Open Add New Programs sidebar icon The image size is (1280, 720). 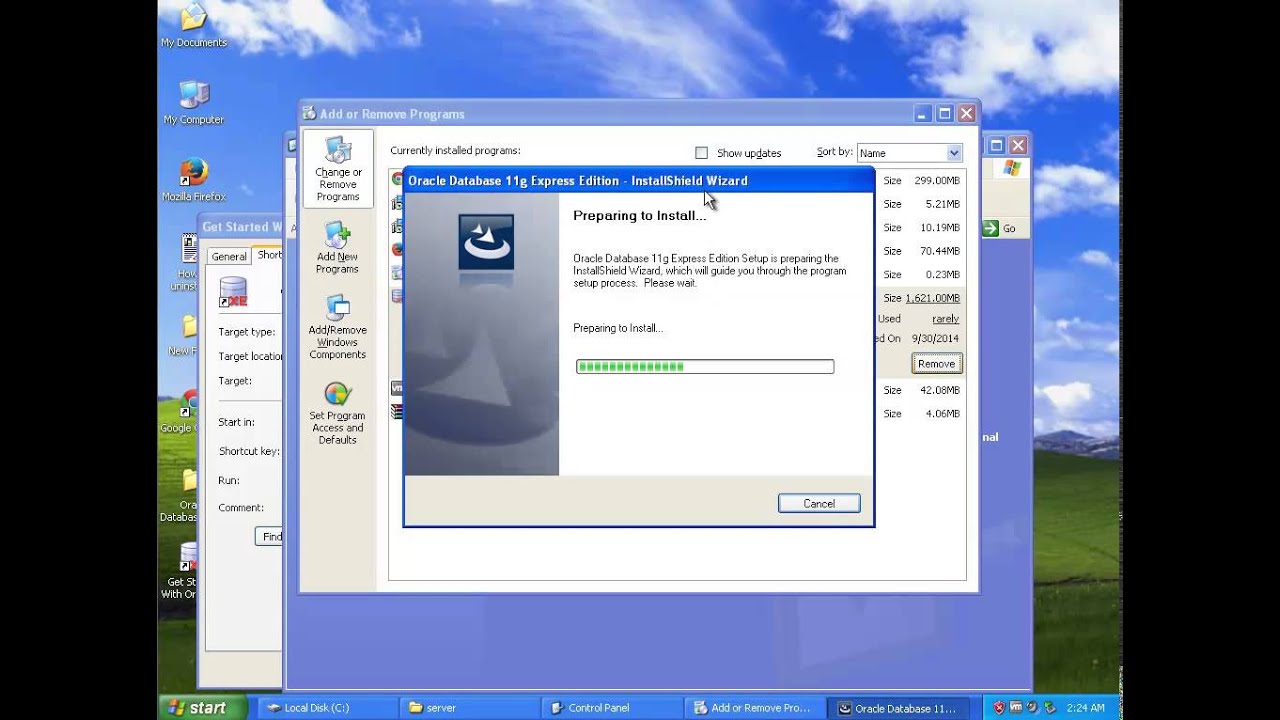click(x=338, y=248)
